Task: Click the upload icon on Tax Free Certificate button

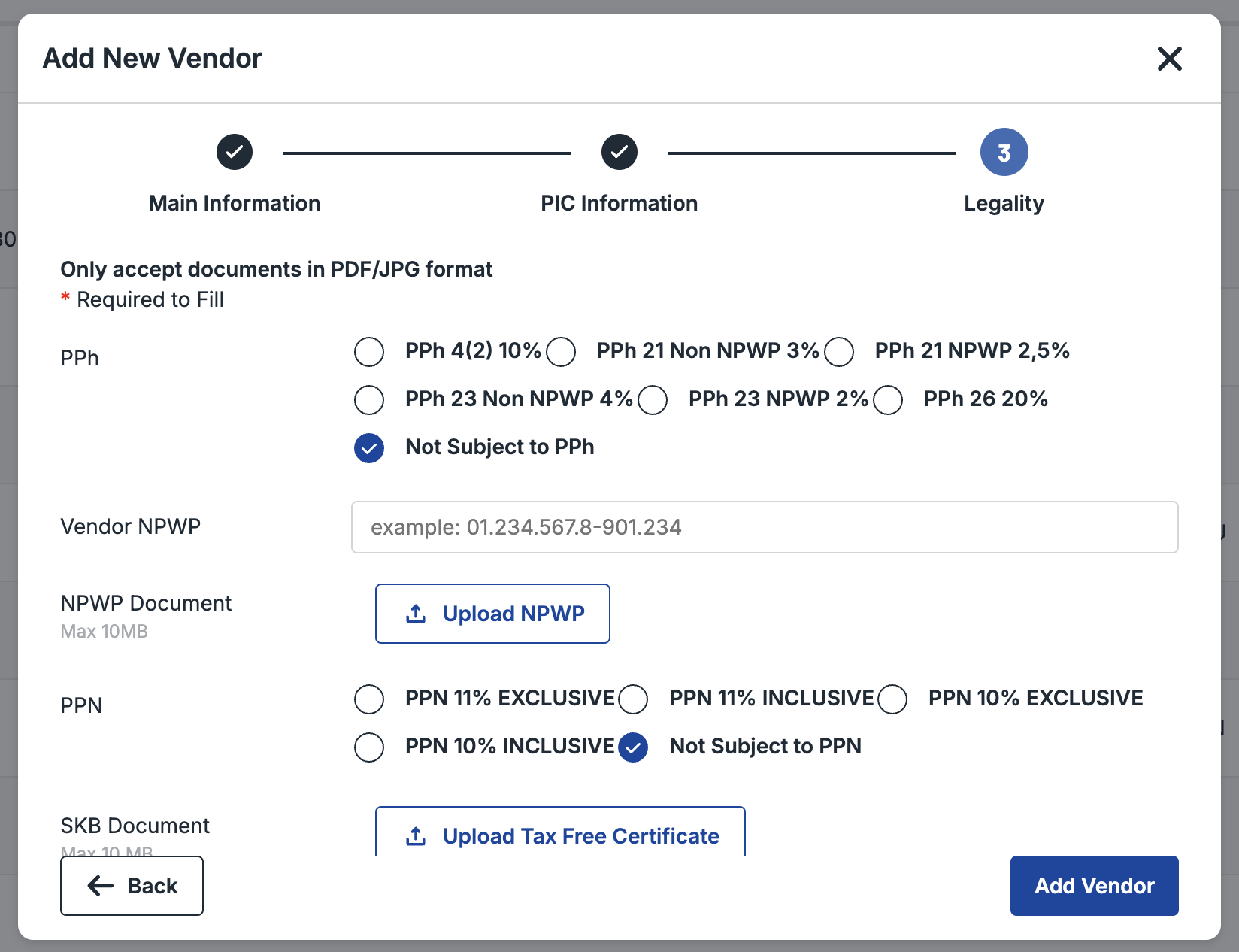Action: tap(414, 835)
